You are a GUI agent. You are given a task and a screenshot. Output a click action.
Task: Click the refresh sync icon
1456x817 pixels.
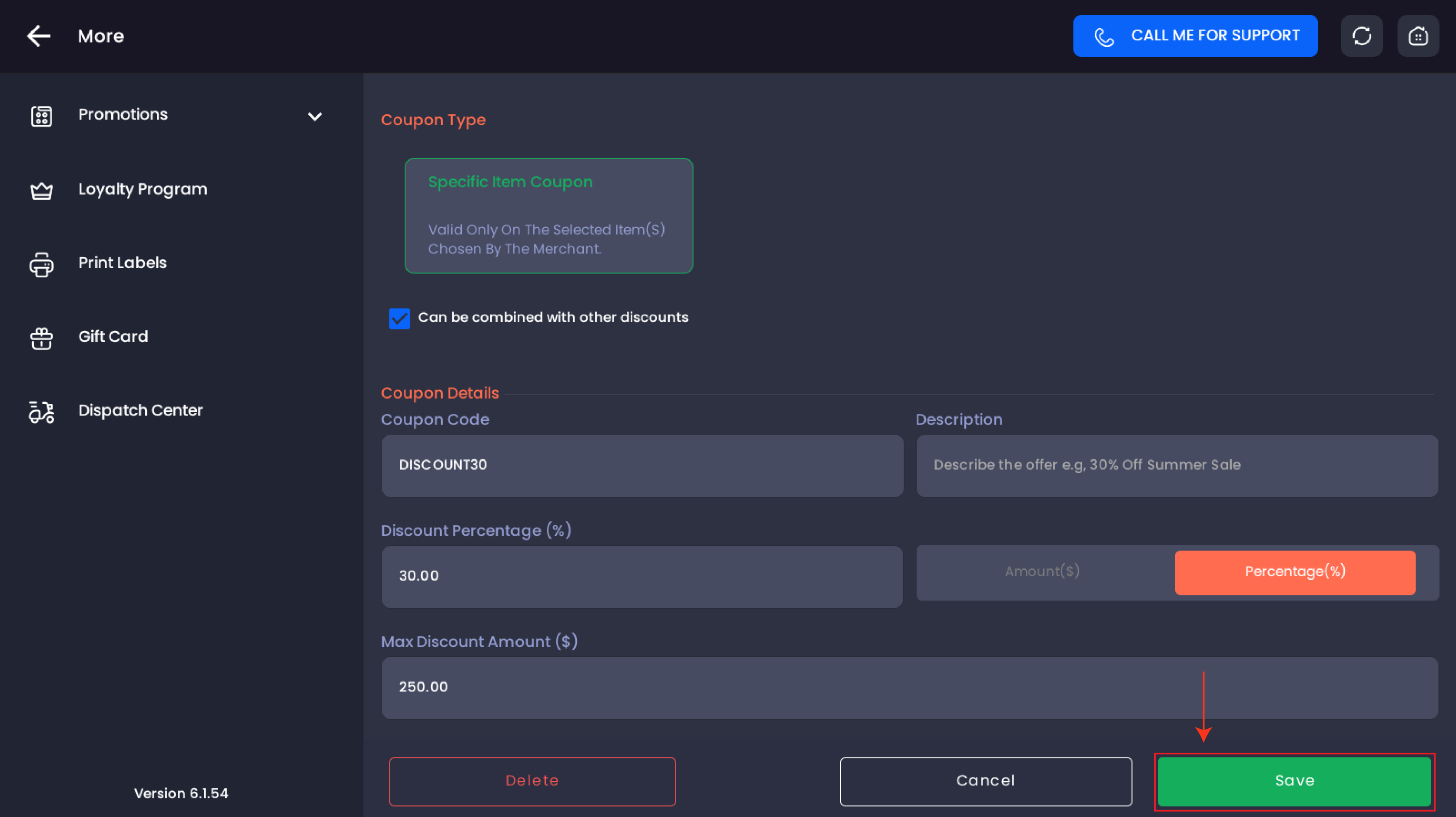pos(1362,36)
